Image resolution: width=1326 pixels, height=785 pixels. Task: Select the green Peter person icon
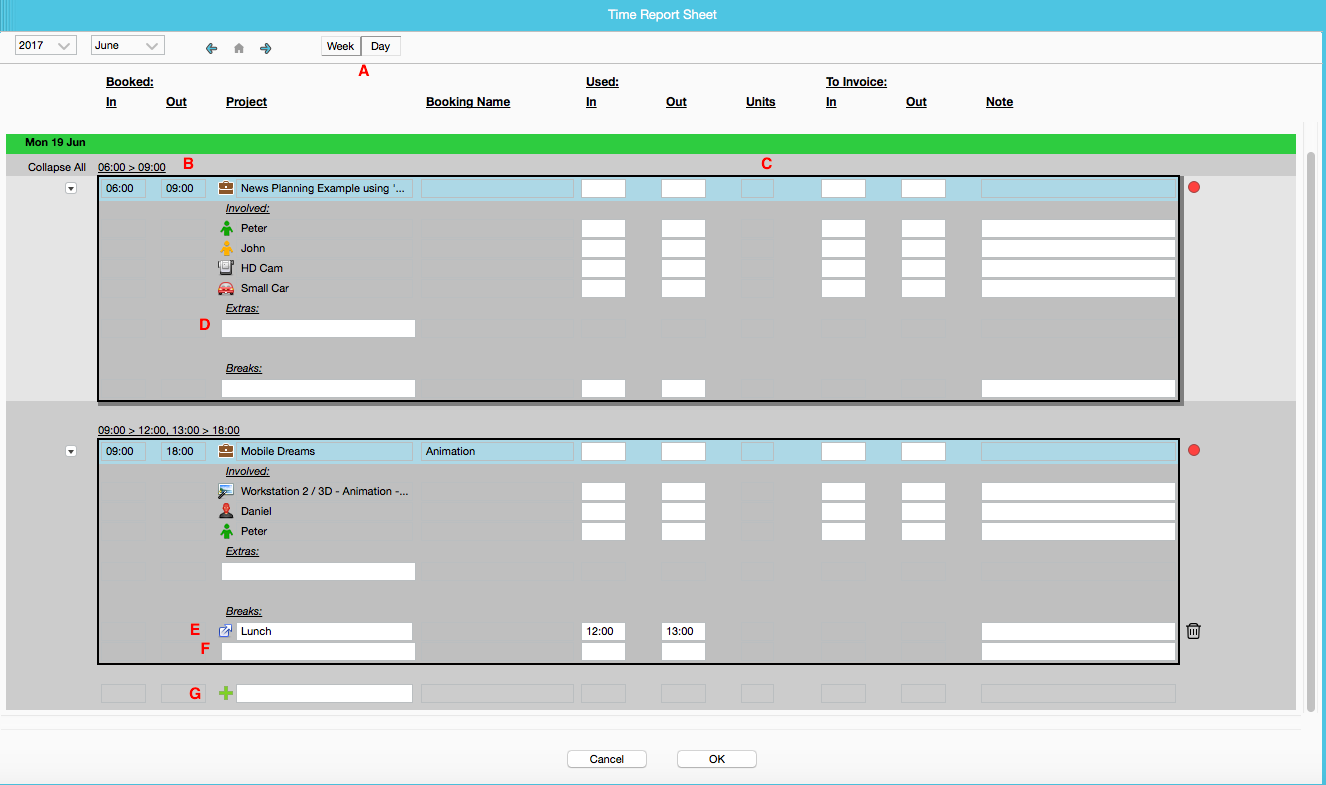pos(227,228)
